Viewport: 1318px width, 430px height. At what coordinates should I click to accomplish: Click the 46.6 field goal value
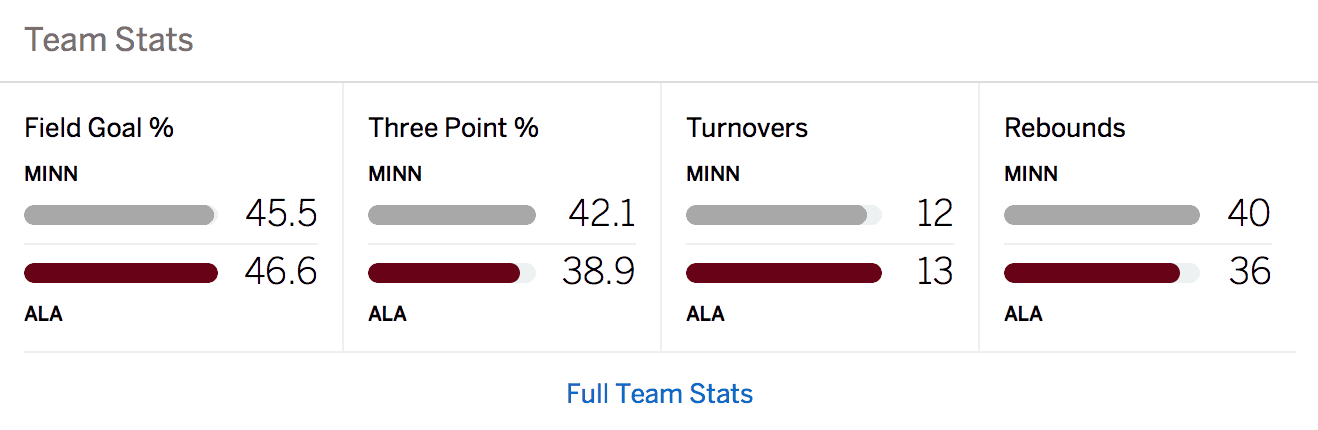[281, 272]
